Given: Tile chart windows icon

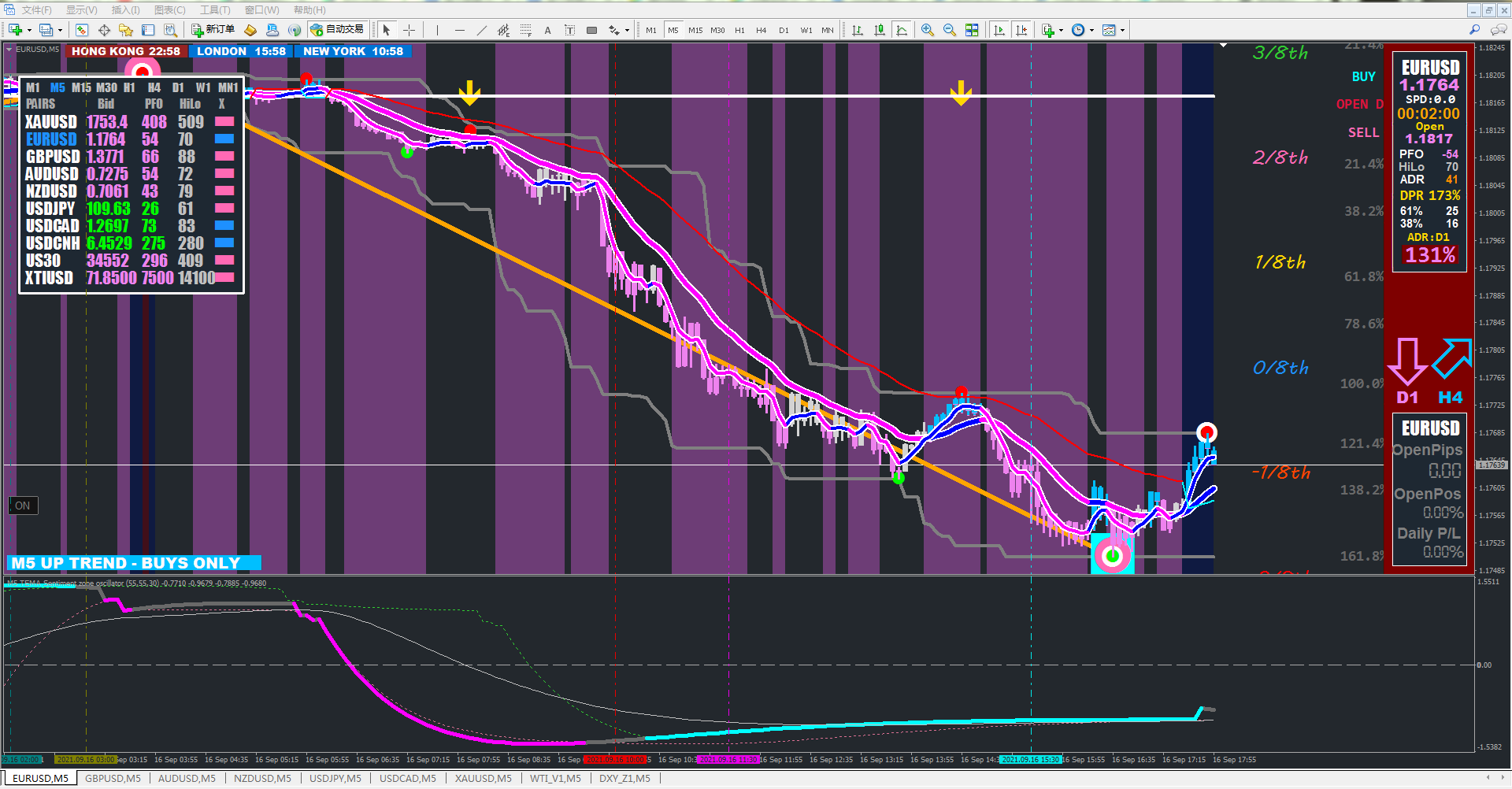Looking at the screenshot, I should [x=972, y=30].
